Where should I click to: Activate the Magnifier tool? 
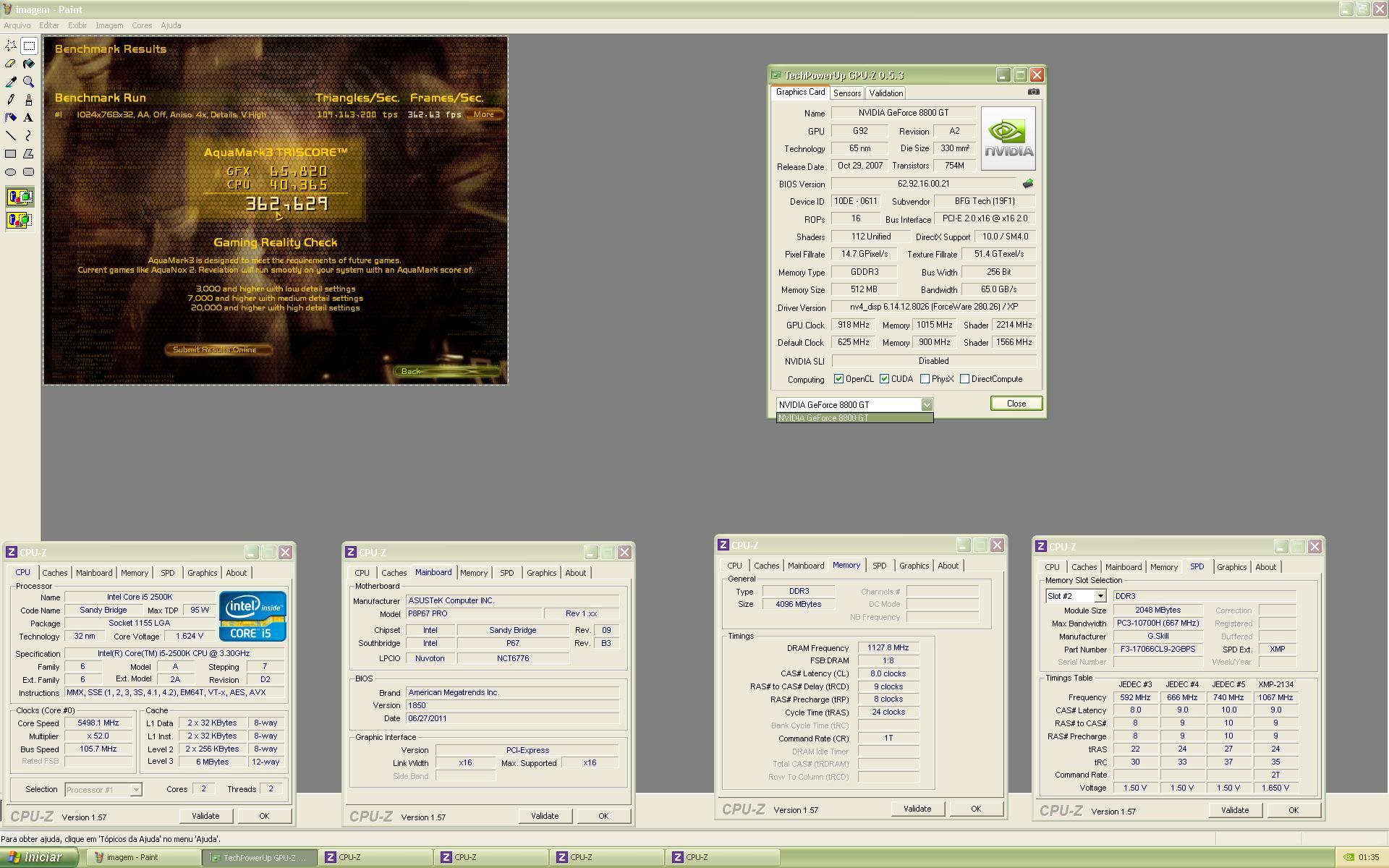coord(29,82)
